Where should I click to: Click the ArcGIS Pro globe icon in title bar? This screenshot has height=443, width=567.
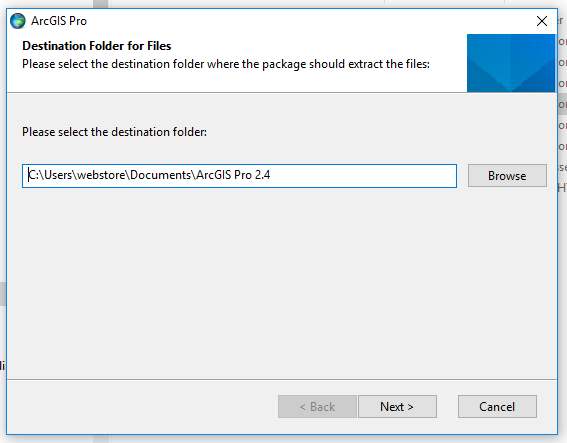[18, 21]
